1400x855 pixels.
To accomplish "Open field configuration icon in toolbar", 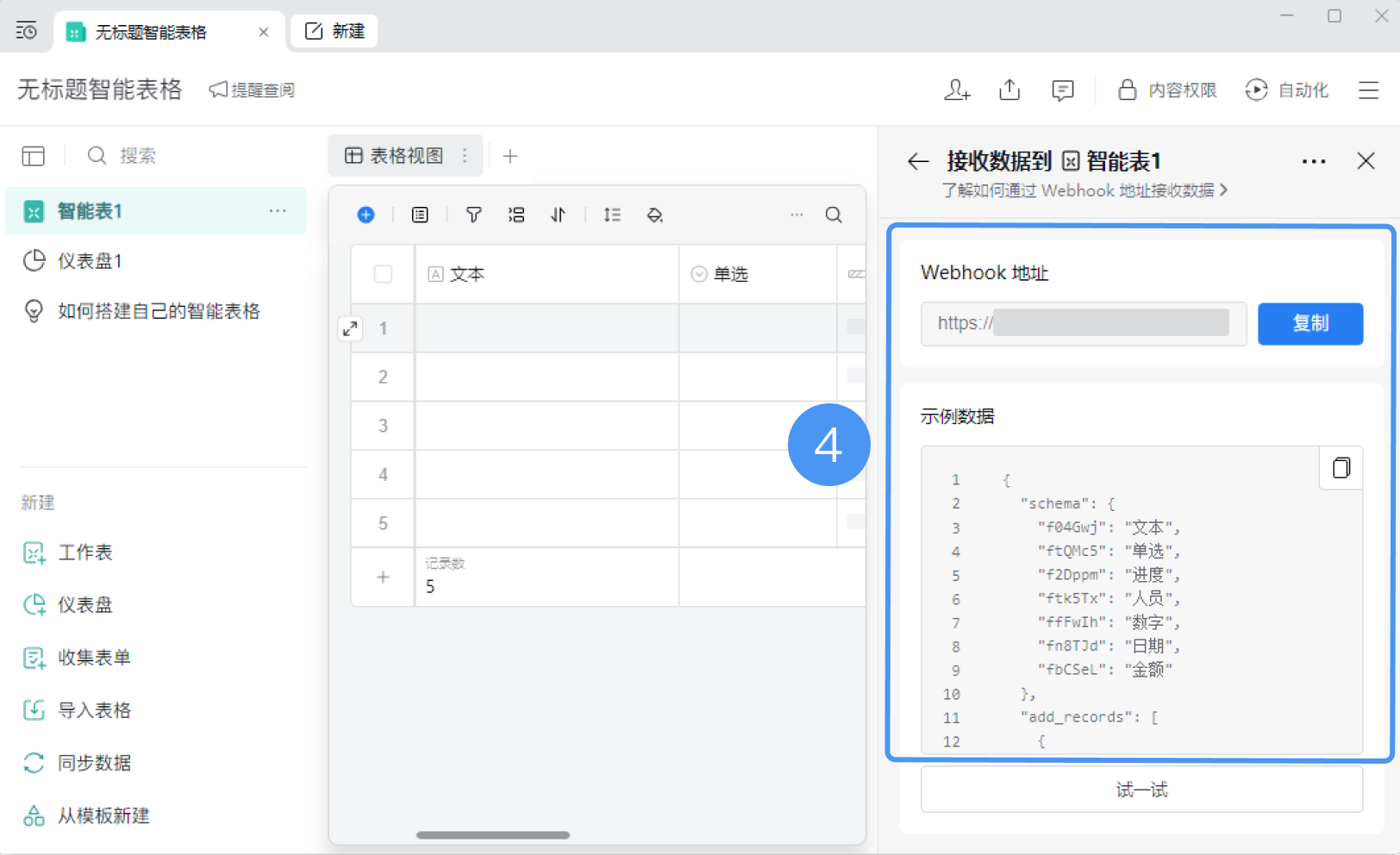I will (x=420, y=215).
